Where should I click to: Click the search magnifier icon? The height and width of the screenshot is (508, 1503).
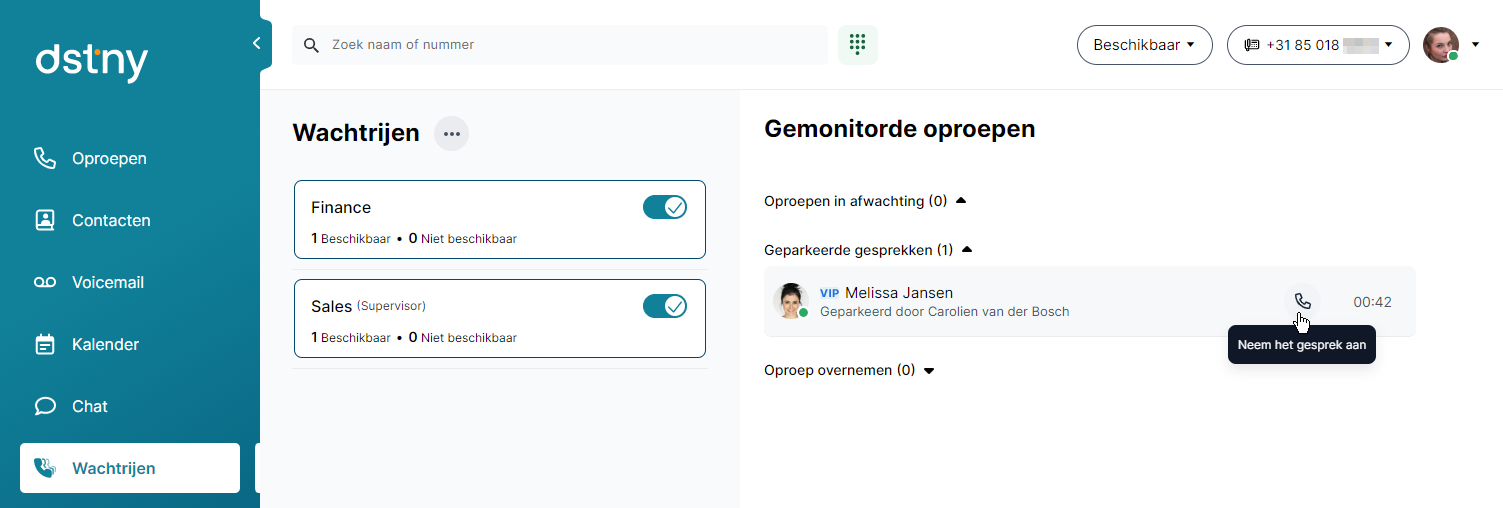point(311,45)
